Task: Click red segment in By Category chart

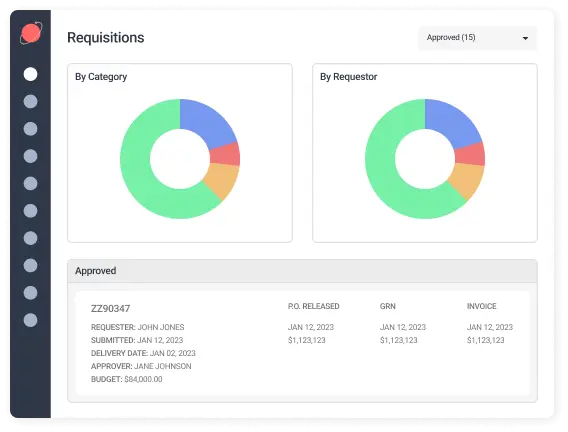Action: click(225, 154)
